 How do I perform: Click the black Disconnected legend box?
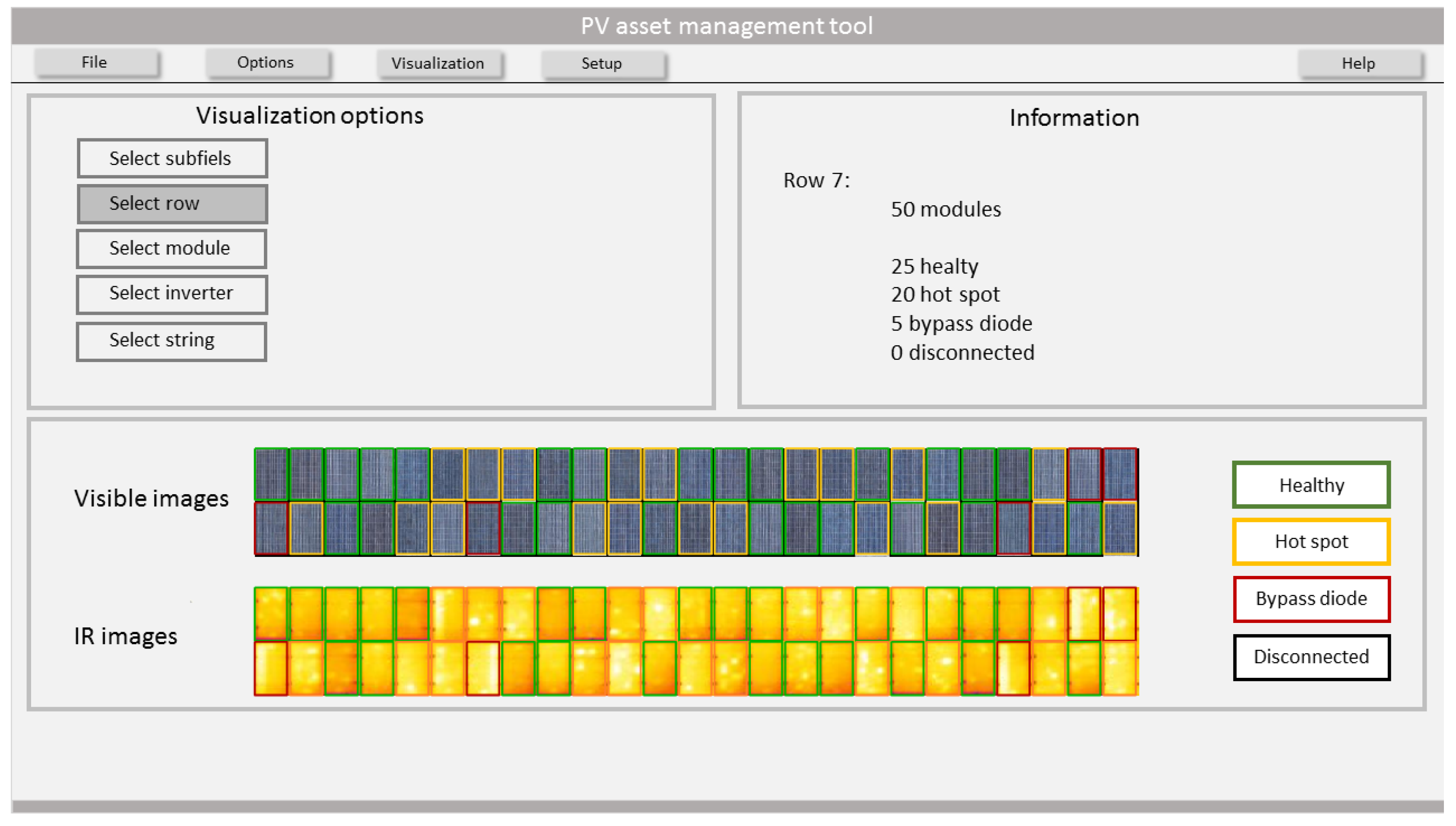[1311, 657]
